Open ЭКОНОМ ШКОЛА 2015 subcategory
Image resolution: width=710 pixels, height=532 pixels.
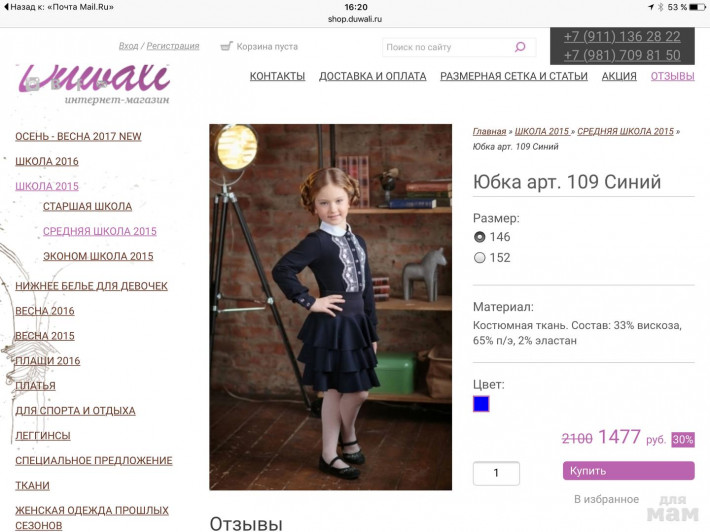click(x=98, y=256)
